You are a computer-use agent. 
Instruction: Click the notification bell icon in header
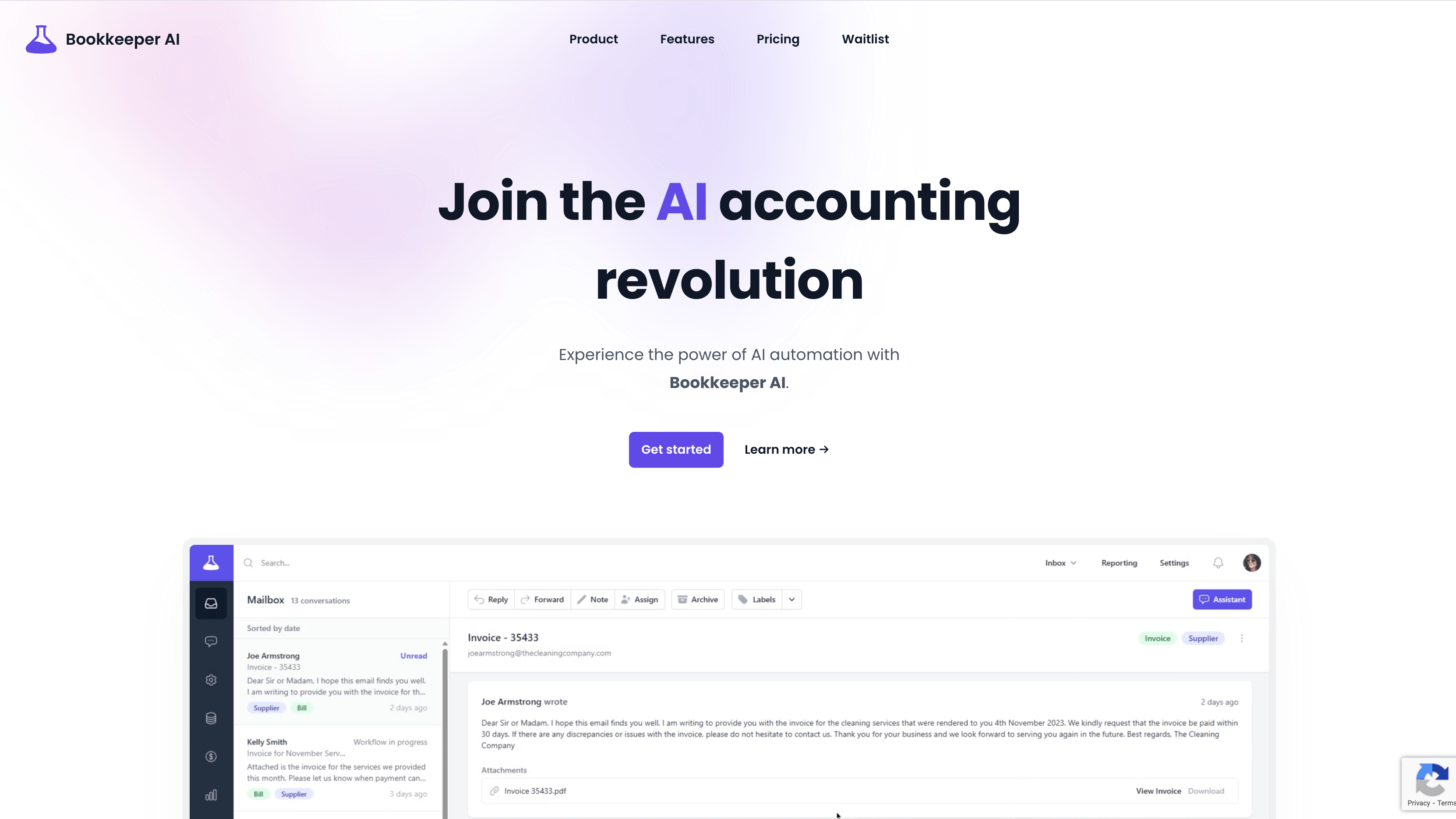[x=1219, y=563]
